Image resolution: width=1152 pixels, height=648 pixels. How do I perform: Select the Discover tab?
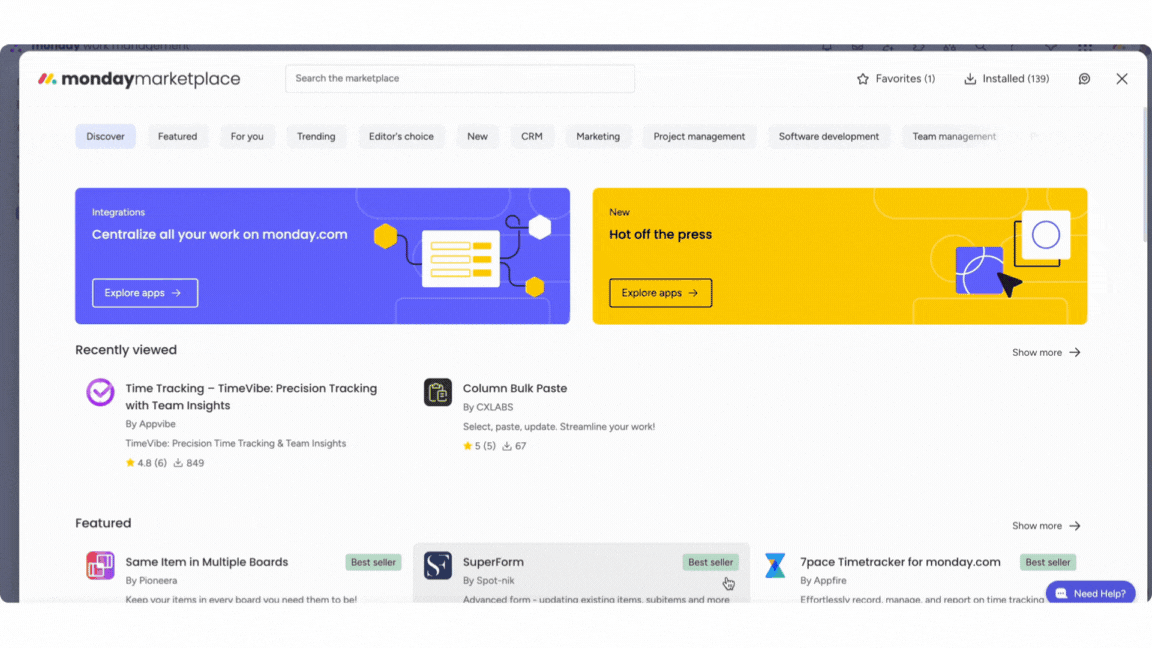pos(105,137)
